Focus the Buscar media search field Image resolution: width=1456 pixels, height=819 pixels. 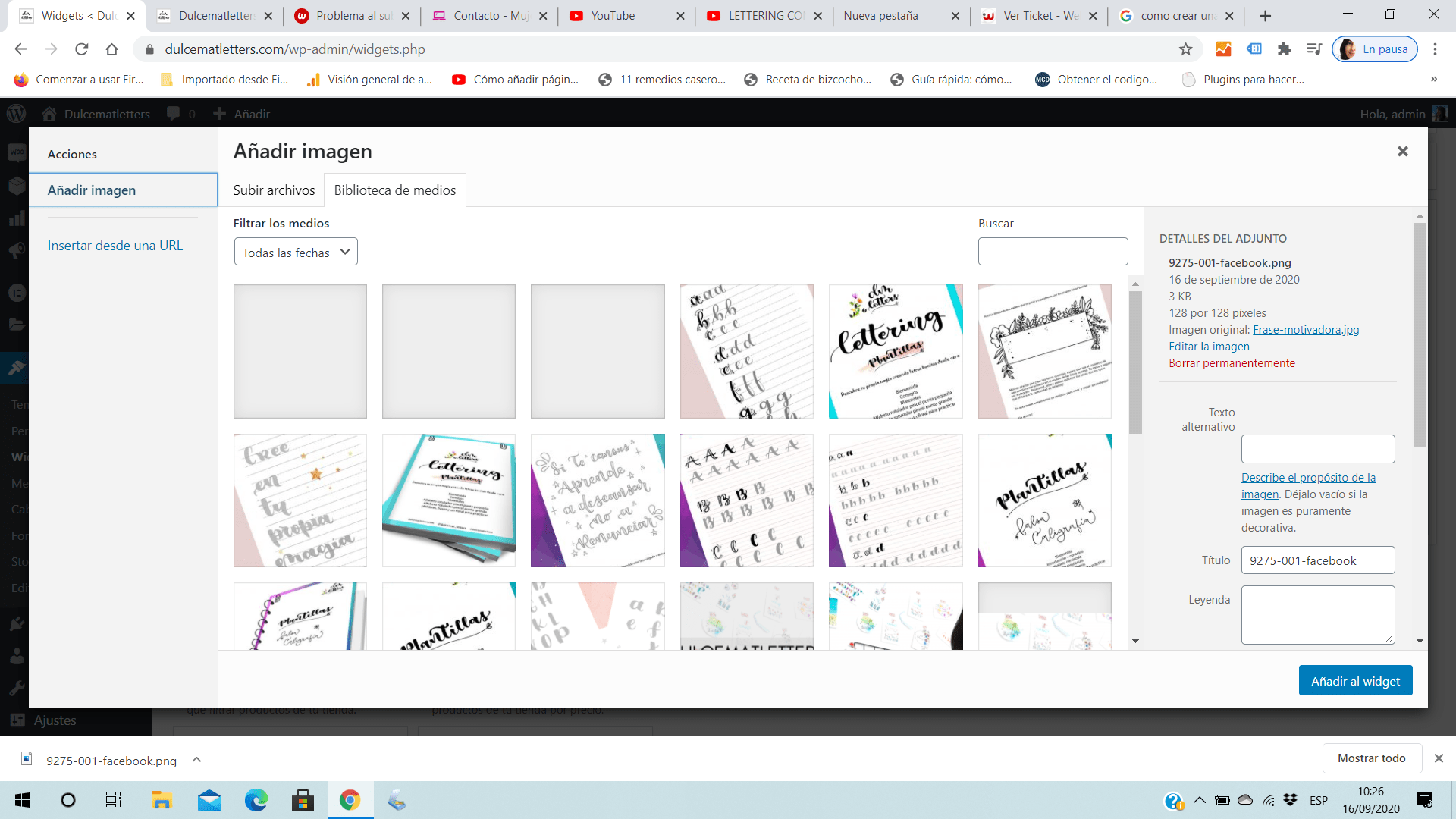coord(1053,252)
